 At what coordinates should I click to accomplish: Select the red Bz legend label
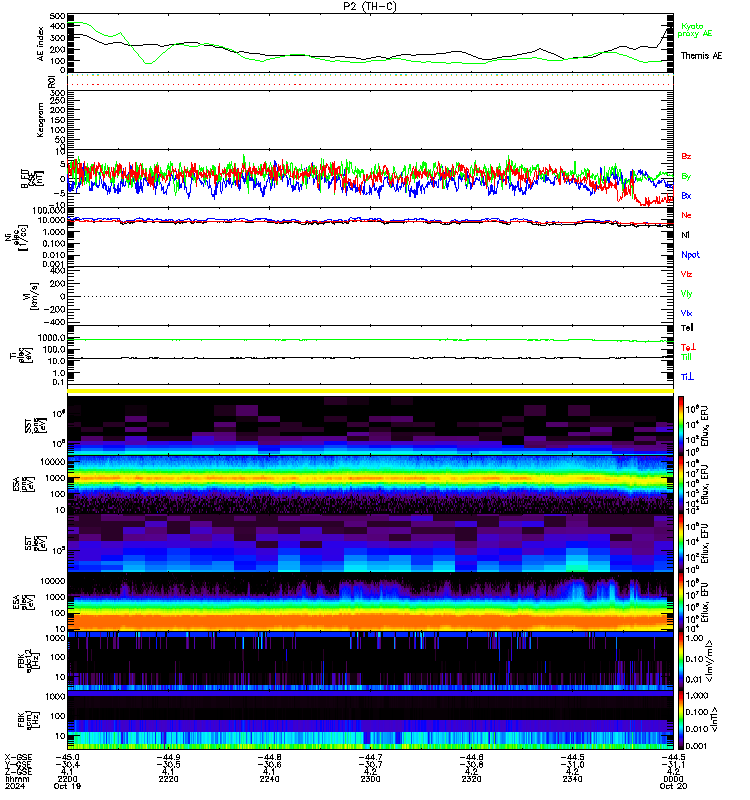(686, 156)
